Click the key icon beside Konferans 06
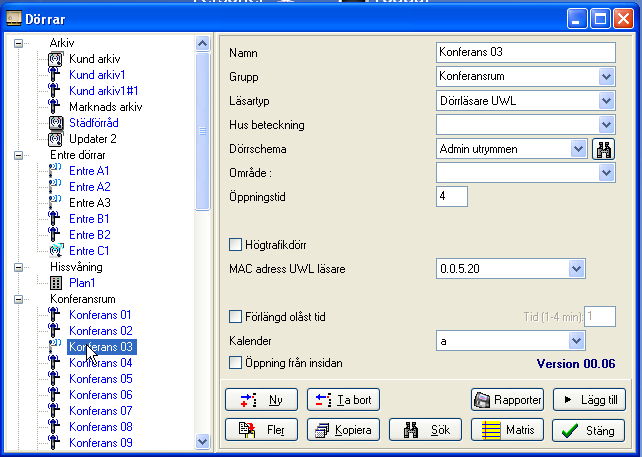642x457 pixels. [x=54, y=395]
